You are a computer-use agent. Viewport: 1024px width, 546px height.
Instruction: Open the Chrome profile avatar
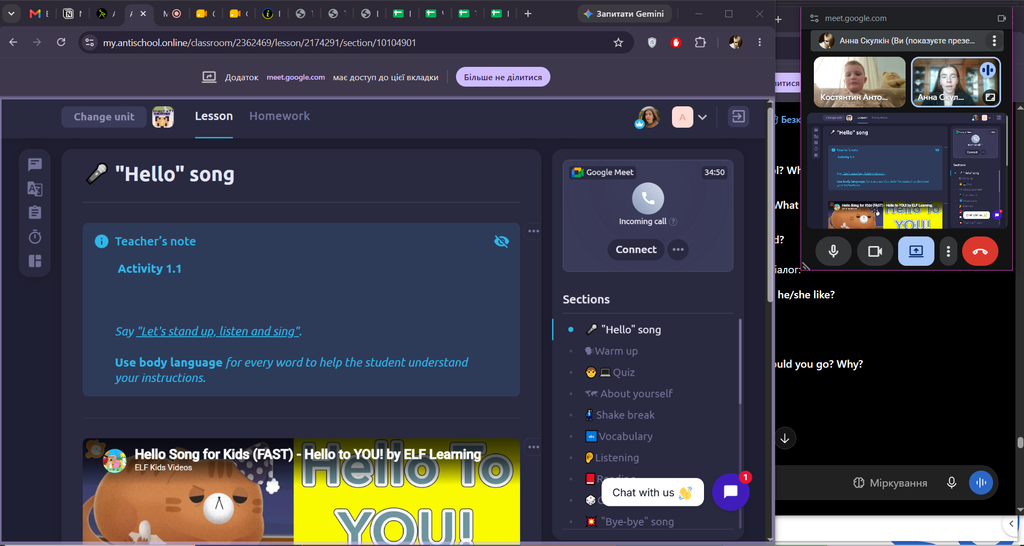pos(735,42)
